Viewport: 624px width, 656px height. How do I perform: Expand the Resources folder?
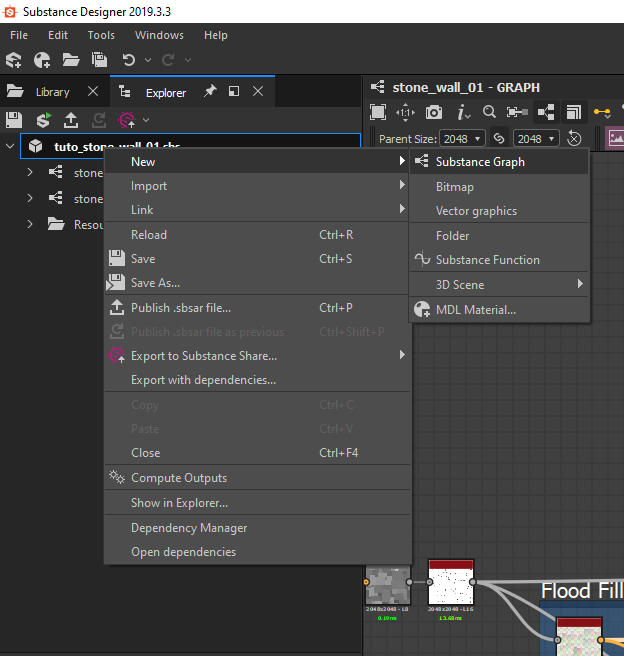[30, 224]
